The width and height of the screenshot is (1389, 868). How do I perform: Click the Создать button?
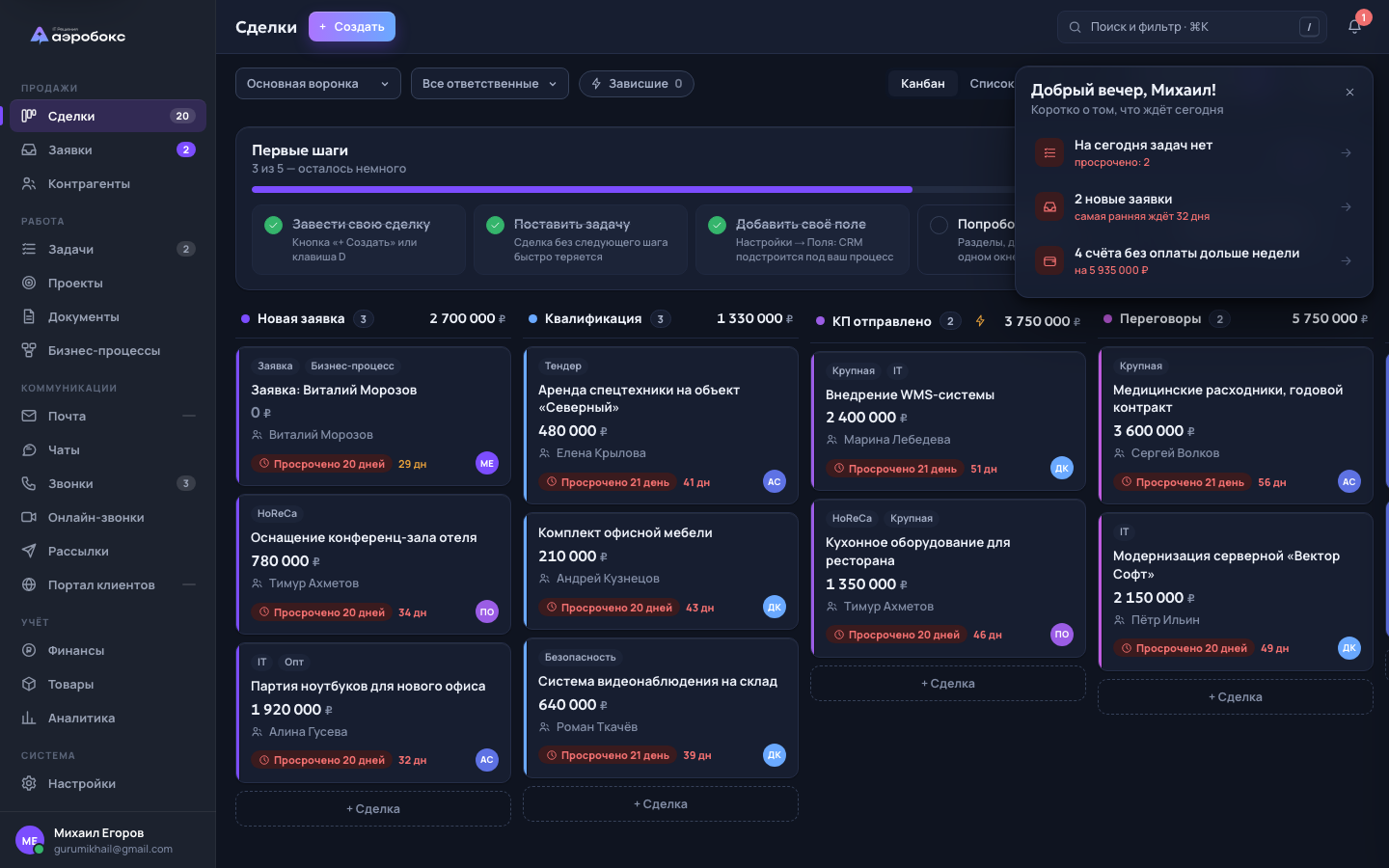352,27
